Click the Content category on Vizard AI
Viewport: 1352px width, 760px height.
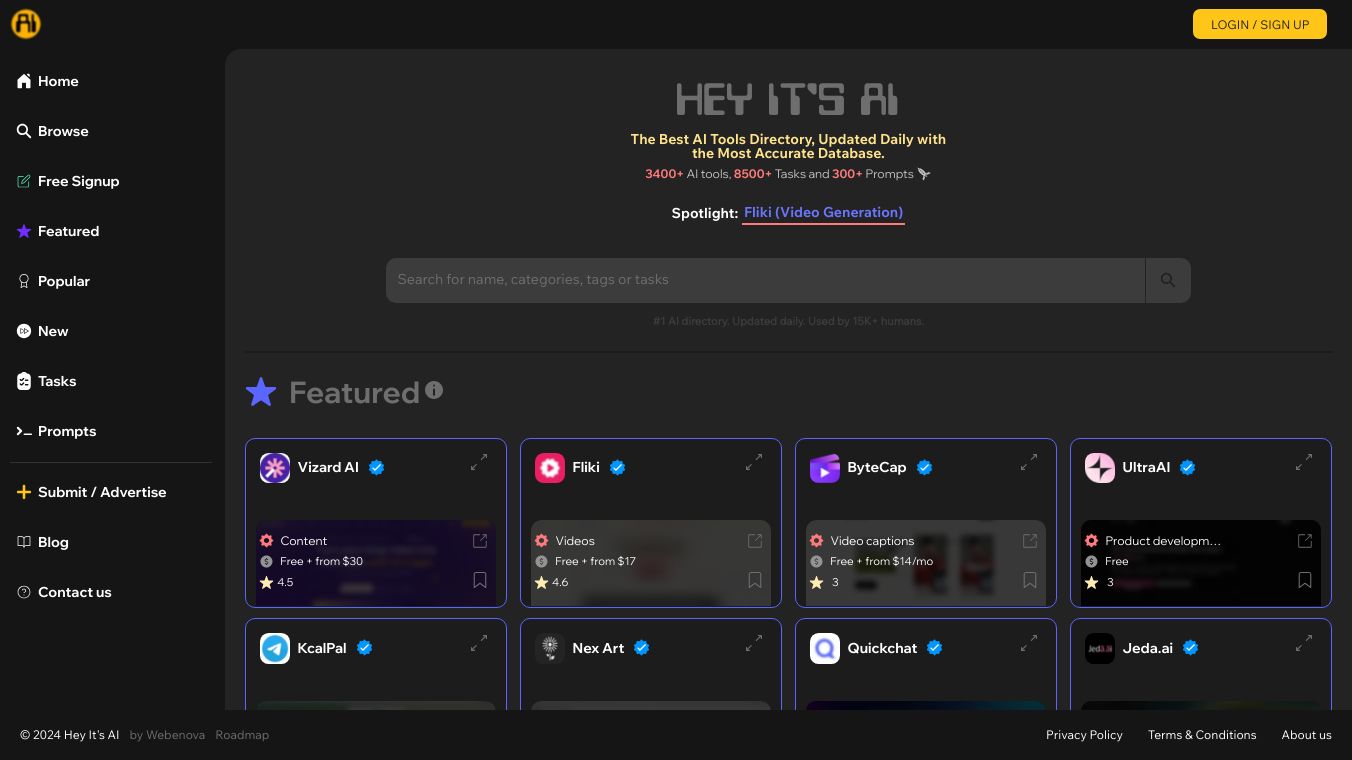tap(304, 541)
